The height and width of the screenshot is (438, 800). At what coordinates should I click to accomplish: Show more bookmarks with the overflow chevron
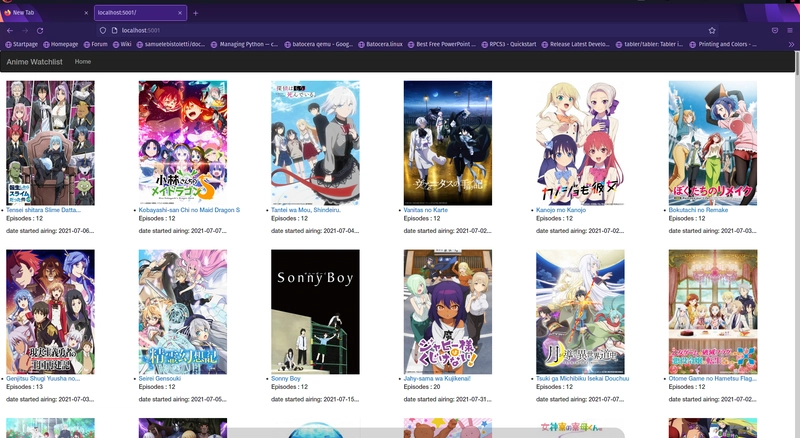(x=791, y=44)
